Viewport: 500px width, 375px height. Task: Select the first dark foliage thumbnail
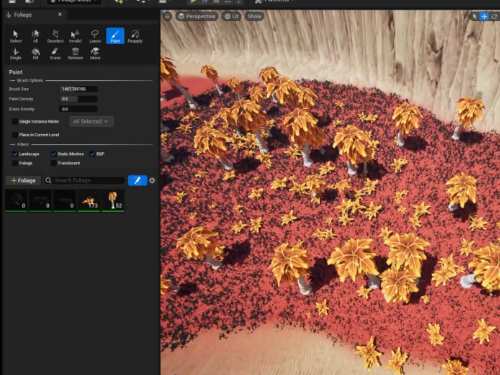(16, 200)
